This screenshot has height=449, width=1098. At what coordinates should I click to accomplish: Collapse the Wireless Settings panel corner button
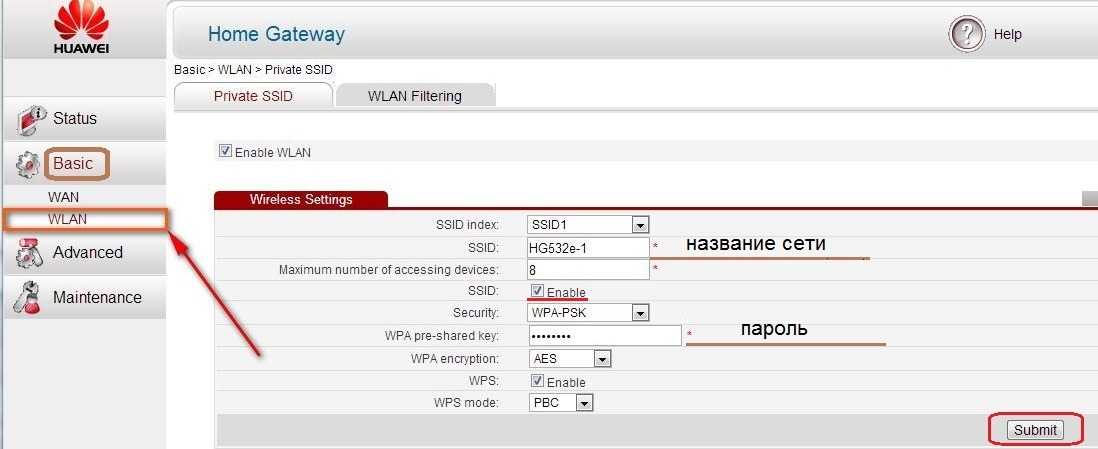(1089, 200)
